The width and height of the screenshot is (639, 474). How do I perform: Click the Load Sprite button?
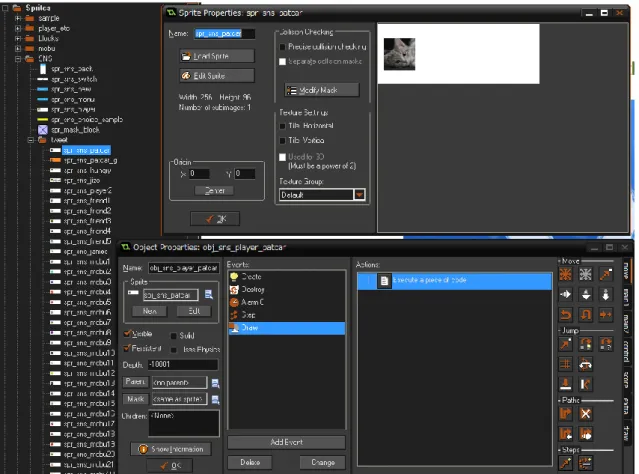click(x=217, y=56)
